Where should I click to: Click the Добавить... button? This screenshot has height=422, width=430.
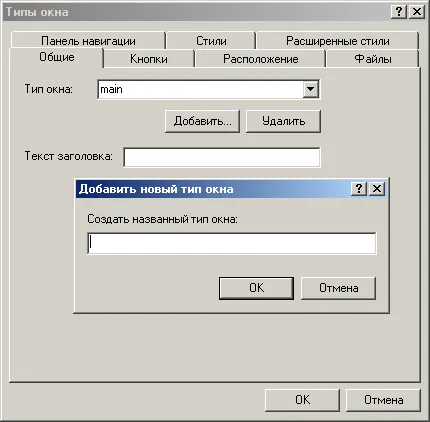(x=202, y=121)
